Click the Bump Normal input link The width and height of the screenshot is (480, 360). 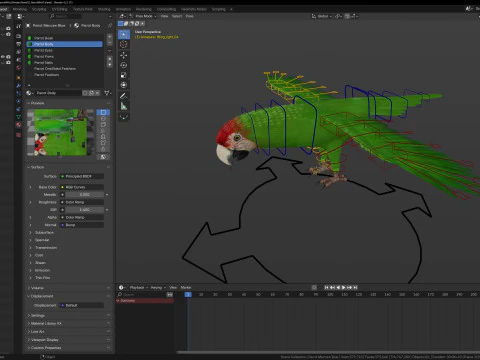82,225
